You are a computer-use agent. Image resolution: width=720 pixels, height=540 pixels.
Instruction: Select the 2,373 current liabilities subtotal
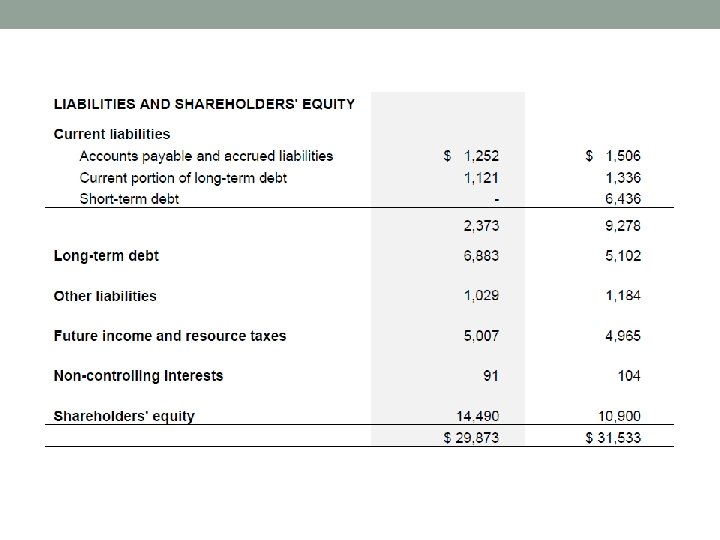[481, 226]
